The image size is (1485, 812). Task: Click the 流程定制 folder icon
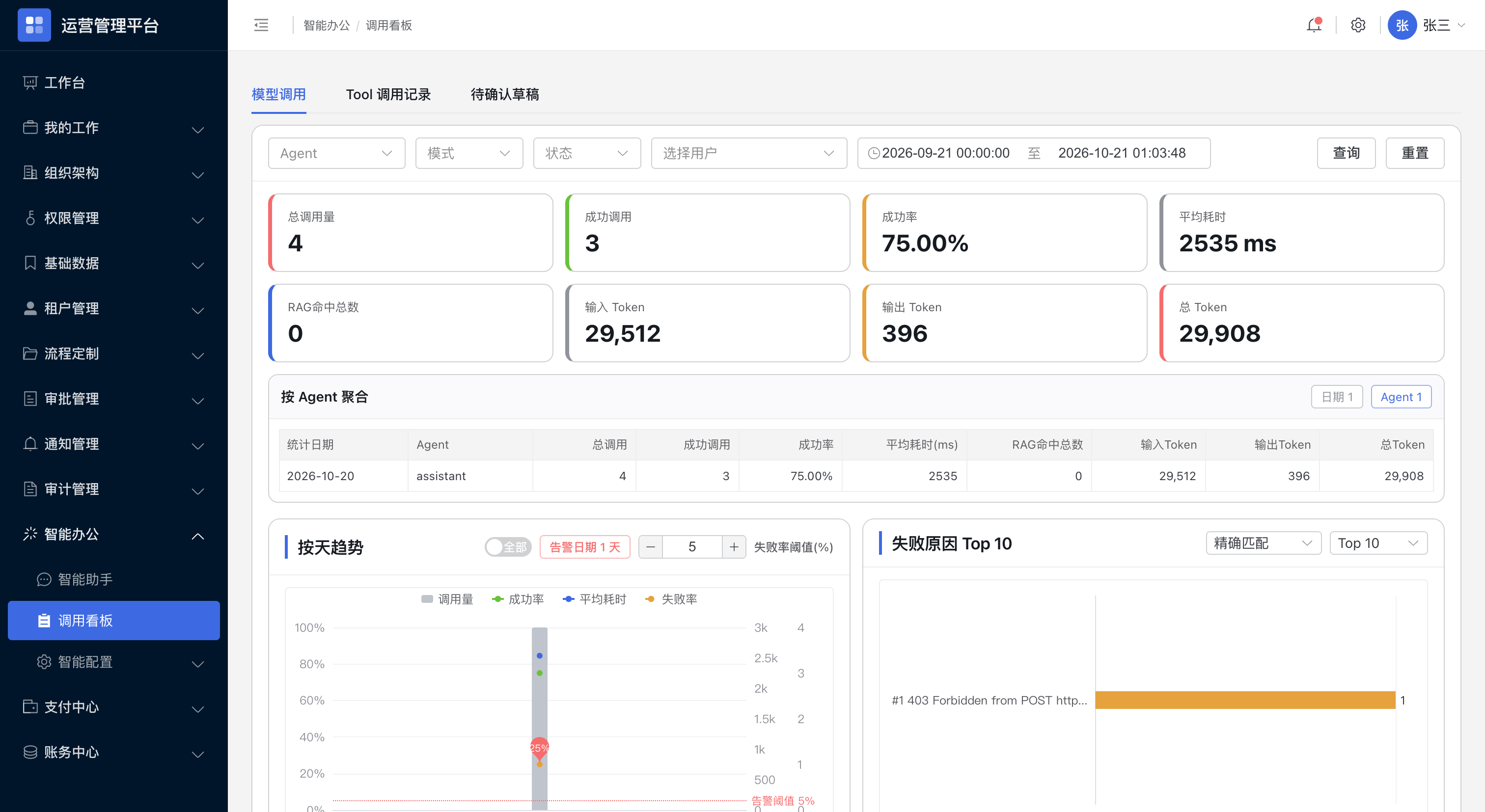pos(30,353)
